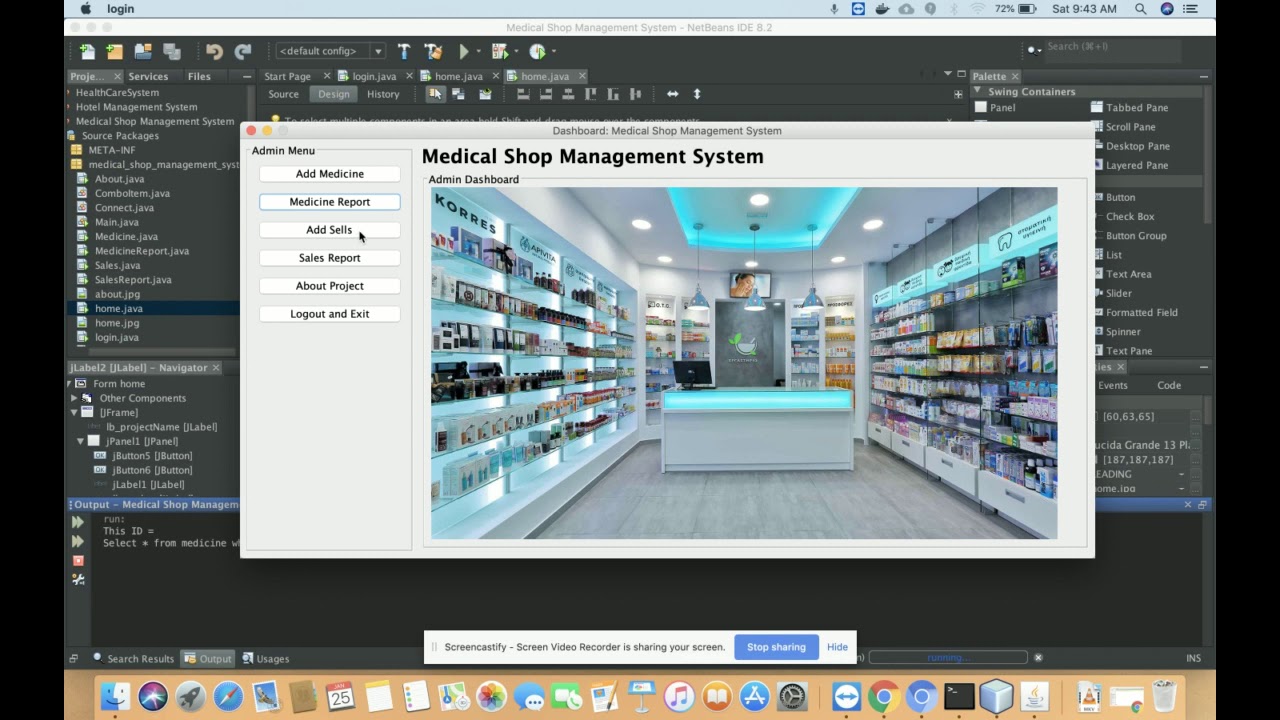
Task: Switch to the Files tab
Action: tap(199, 76)
